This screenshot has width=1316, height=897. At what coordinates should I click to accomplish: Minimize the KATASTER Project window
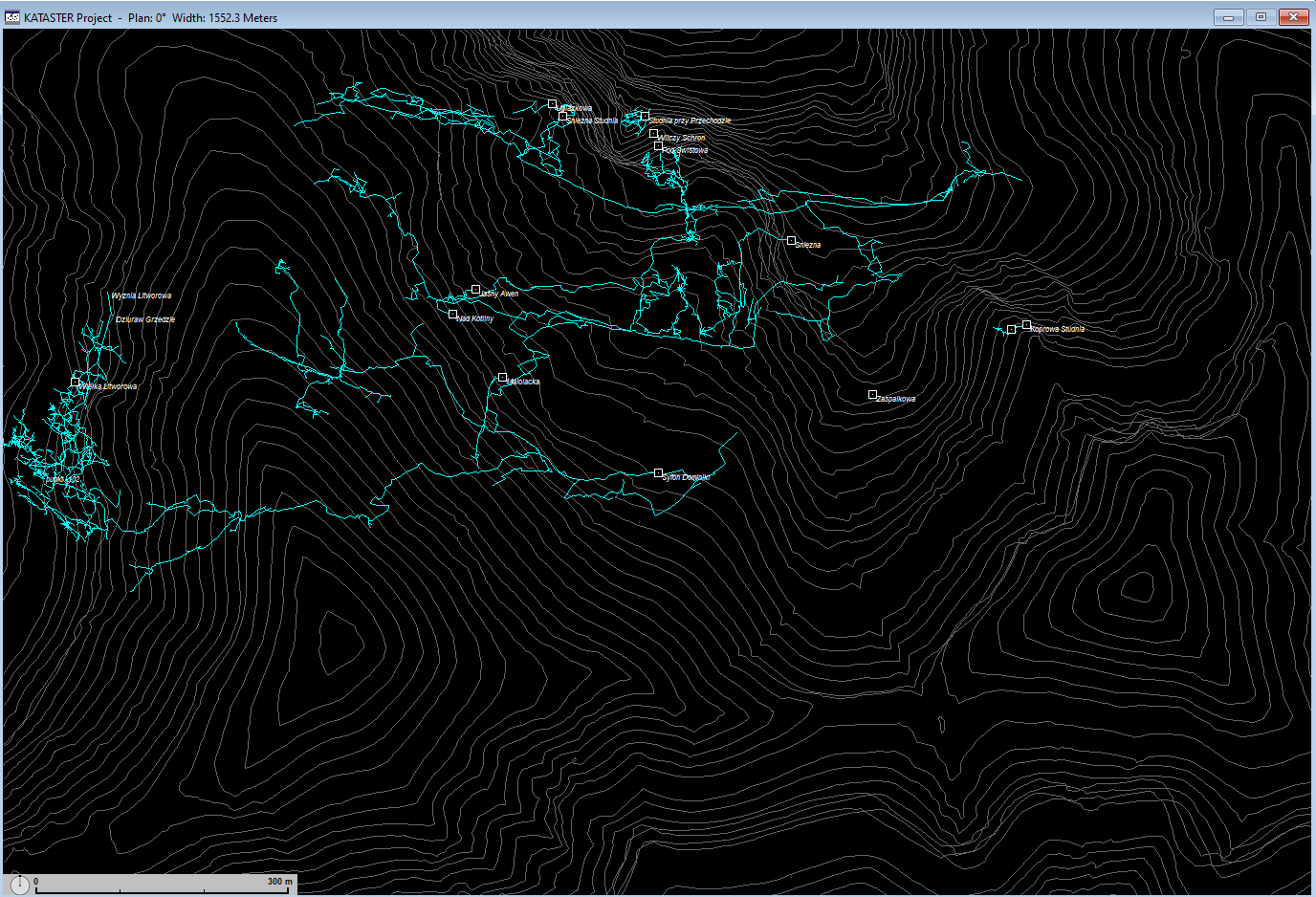(x=1229, y=17)
